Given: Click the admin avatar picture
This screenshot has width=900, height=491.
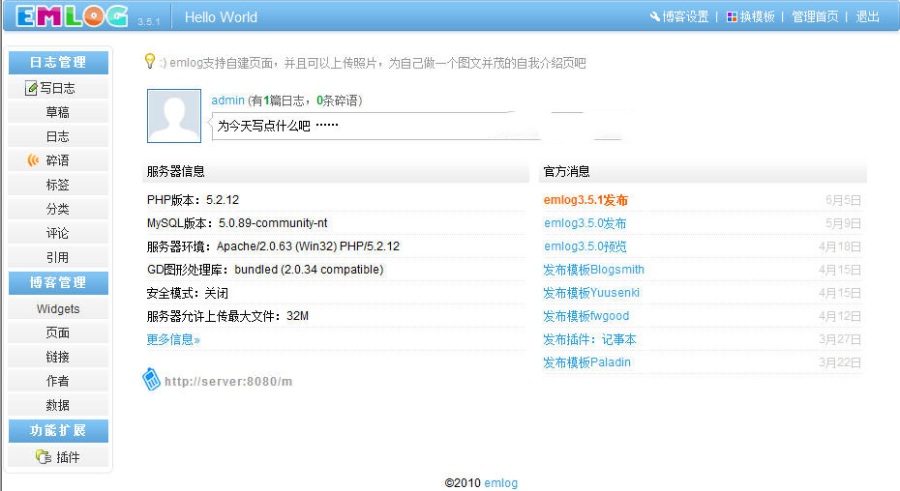Looking at the screenshot, I should [x=174, y=115].
